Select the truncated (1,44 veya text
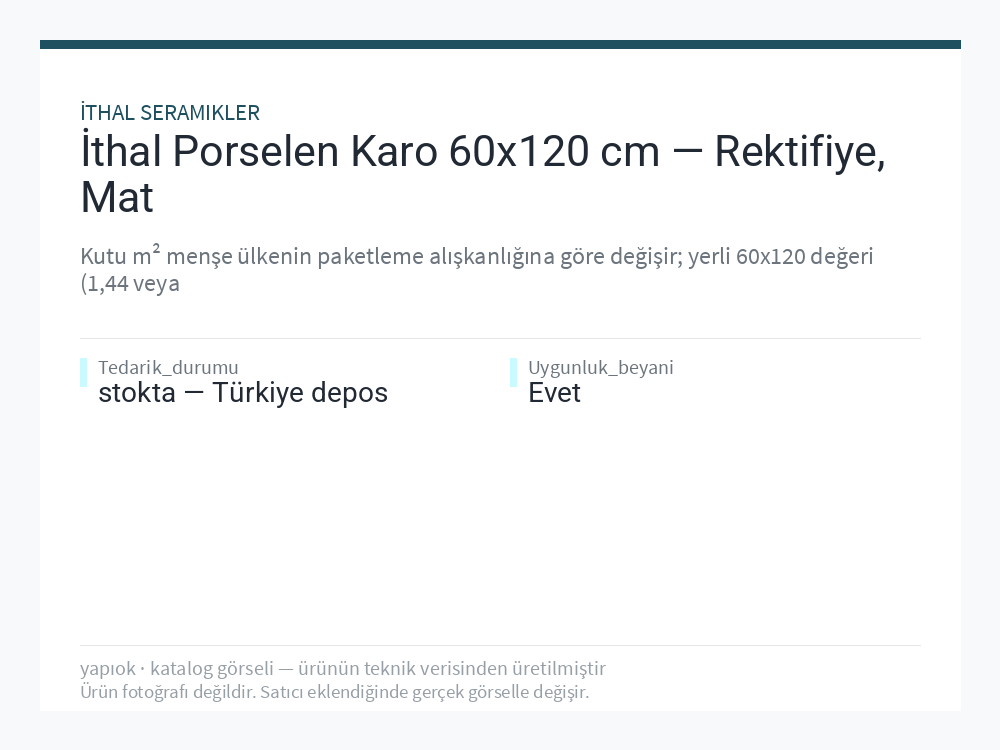The height and width of the screenshot is (750, 1000). point(130,283)
